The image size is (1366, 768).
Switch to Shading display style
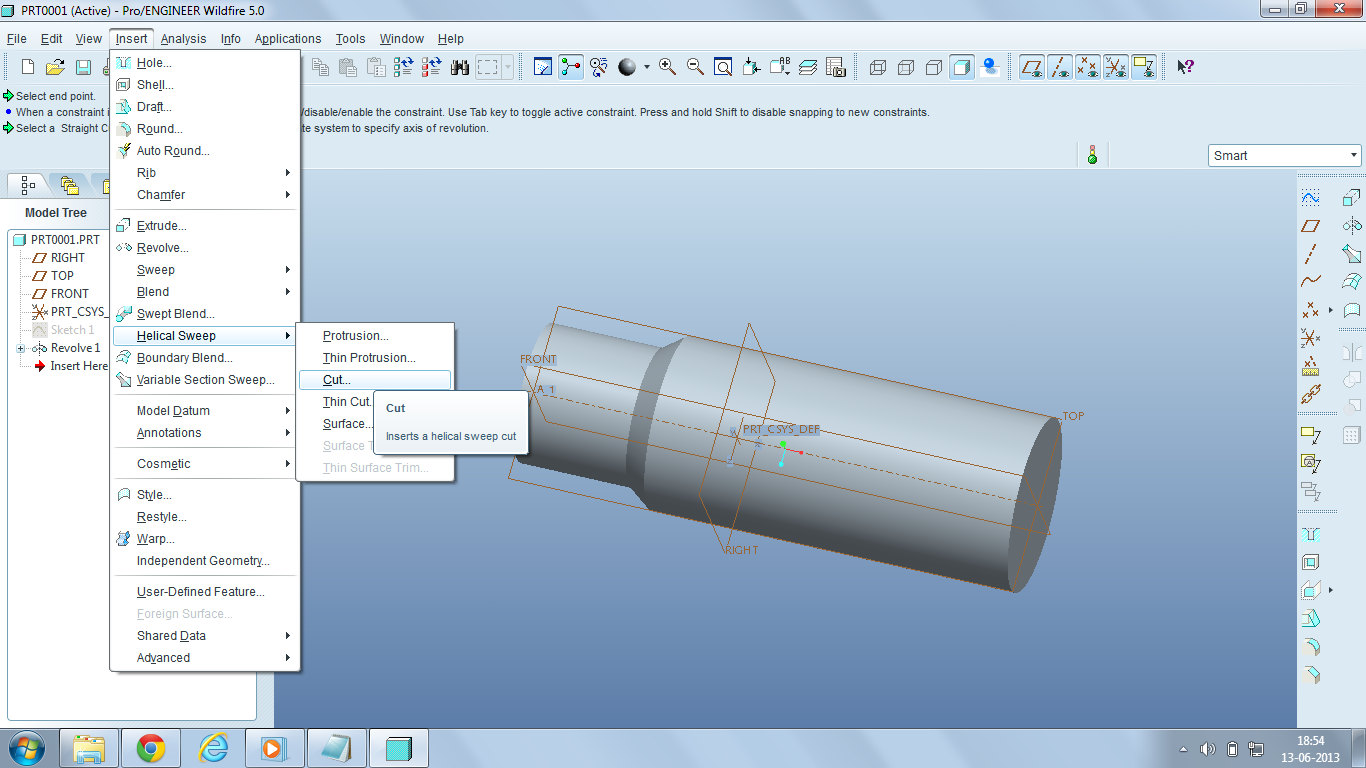(962, 67)
